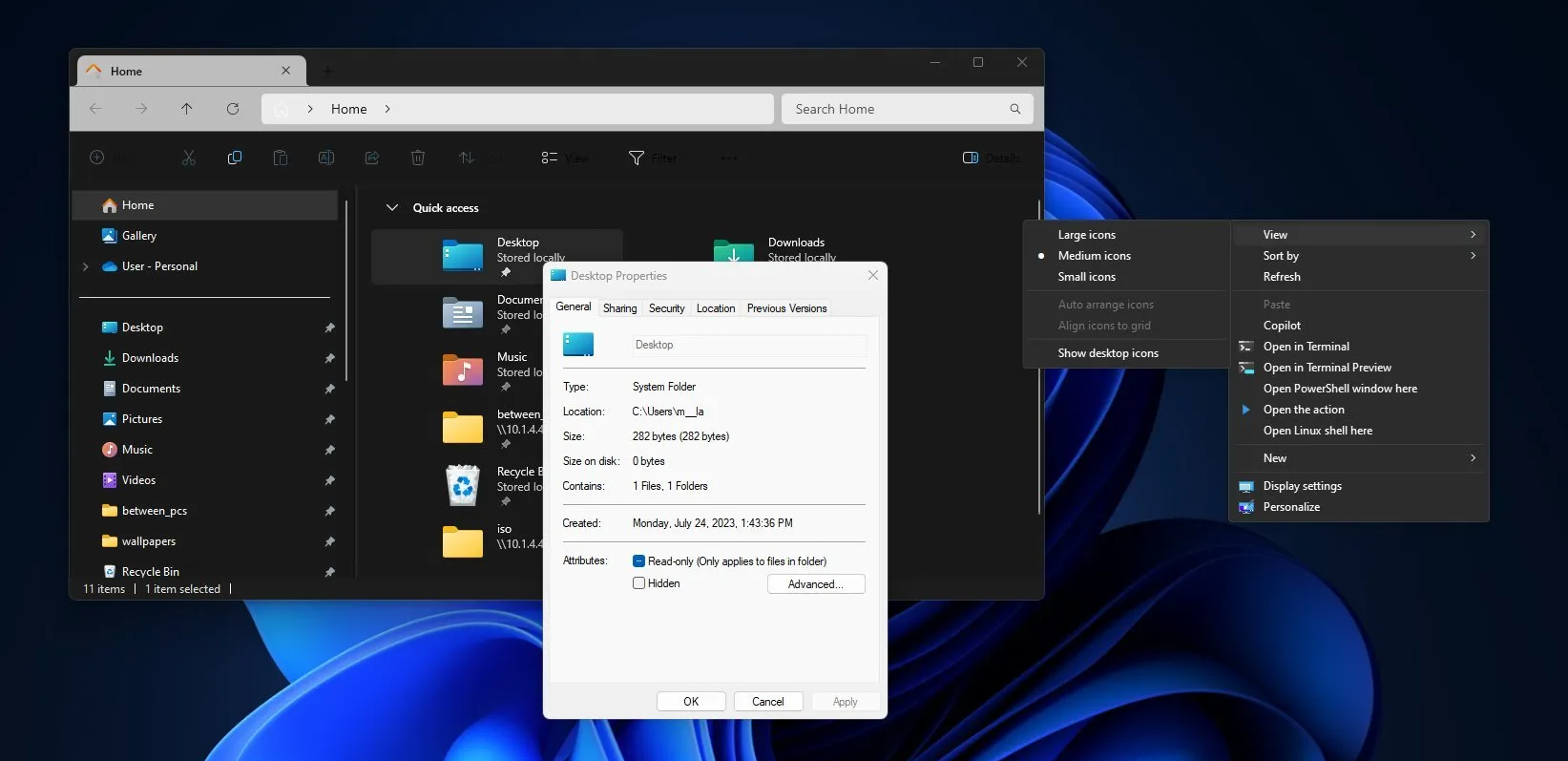Open the Music folder icon in Quick access

pos(463,370)
